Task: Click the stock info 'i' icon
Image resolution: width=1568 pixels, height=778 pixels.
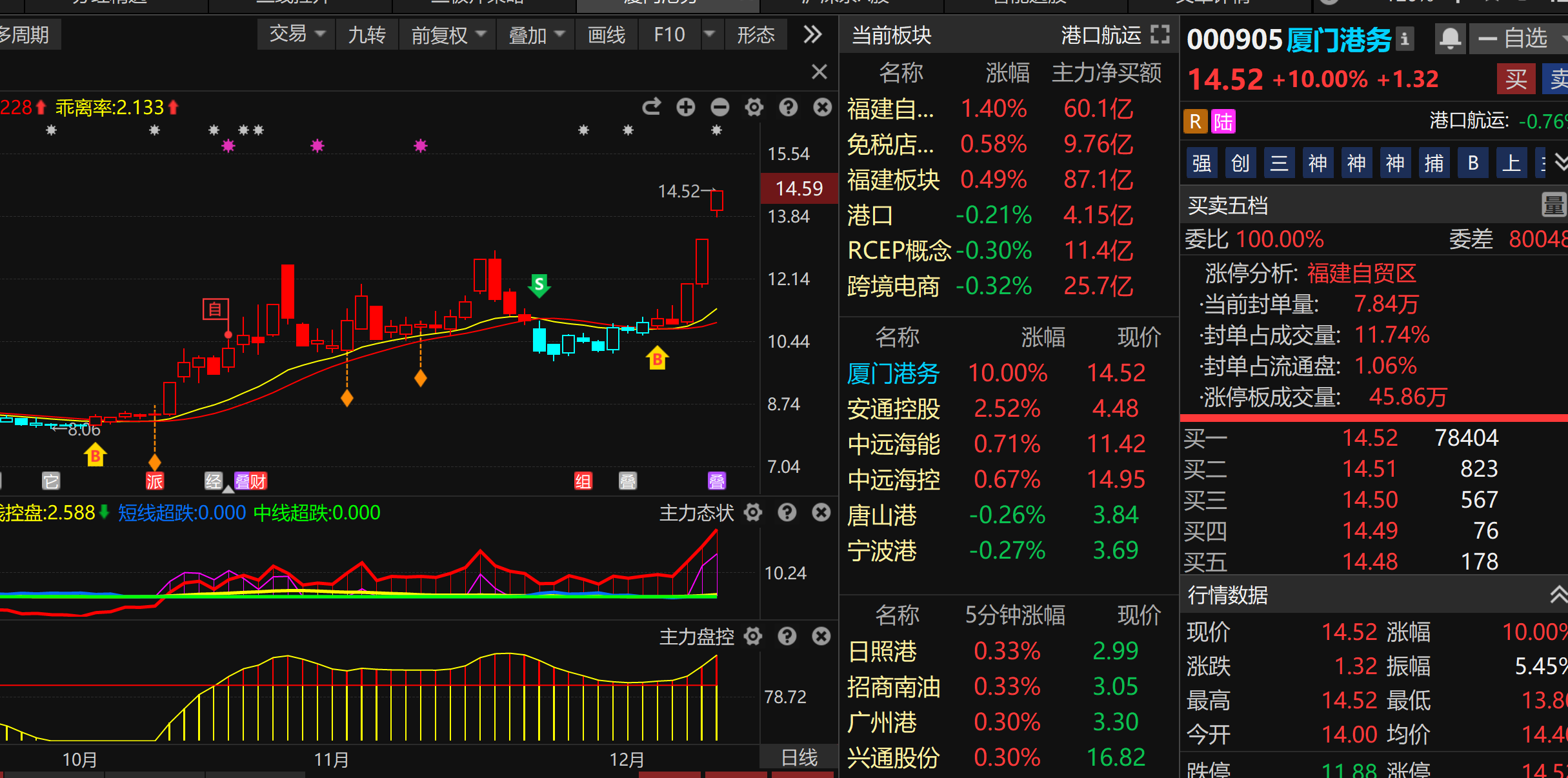Action: coord(1404,39)
